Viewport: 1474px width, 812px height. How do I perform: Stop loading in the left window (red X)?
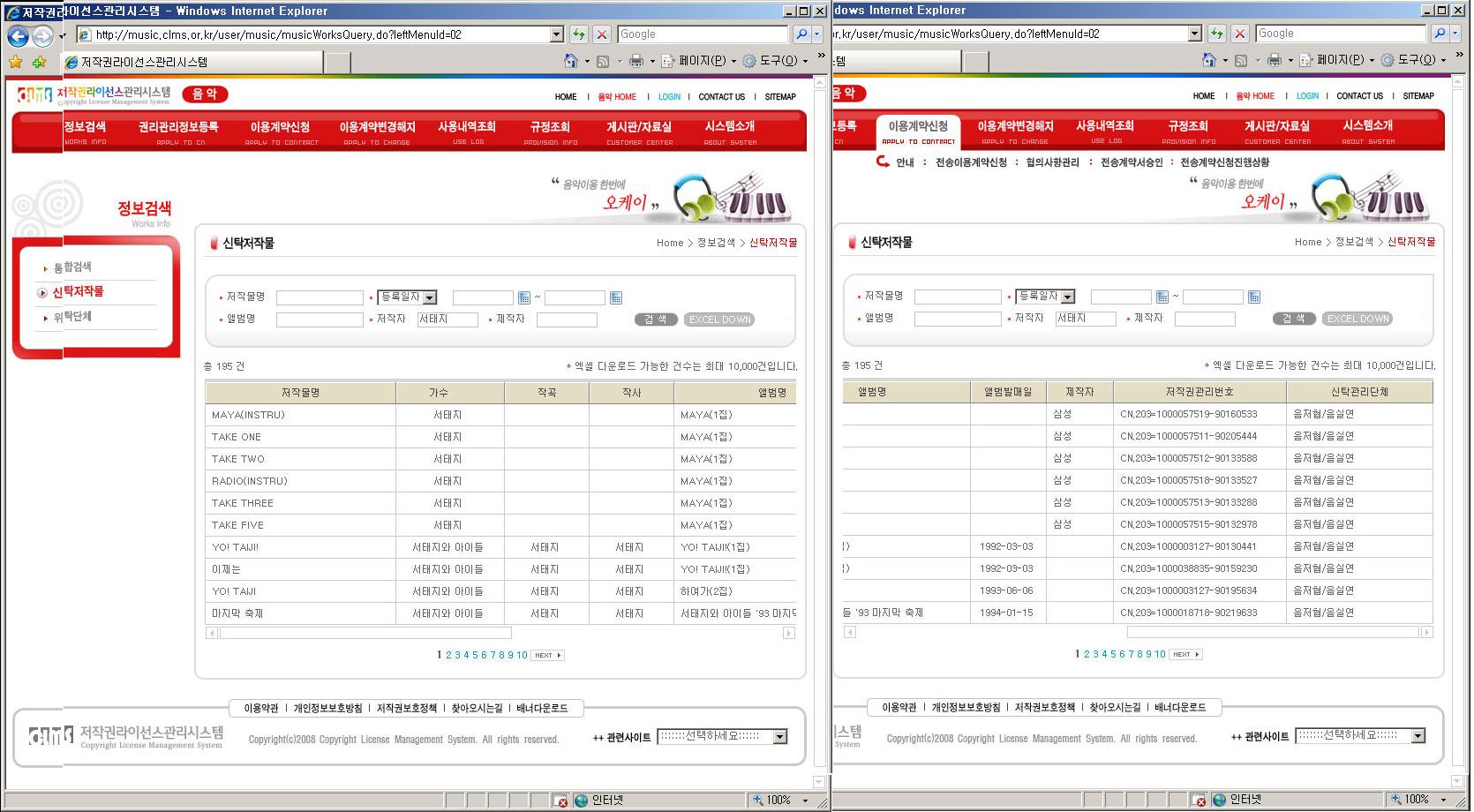coord(602,34)
